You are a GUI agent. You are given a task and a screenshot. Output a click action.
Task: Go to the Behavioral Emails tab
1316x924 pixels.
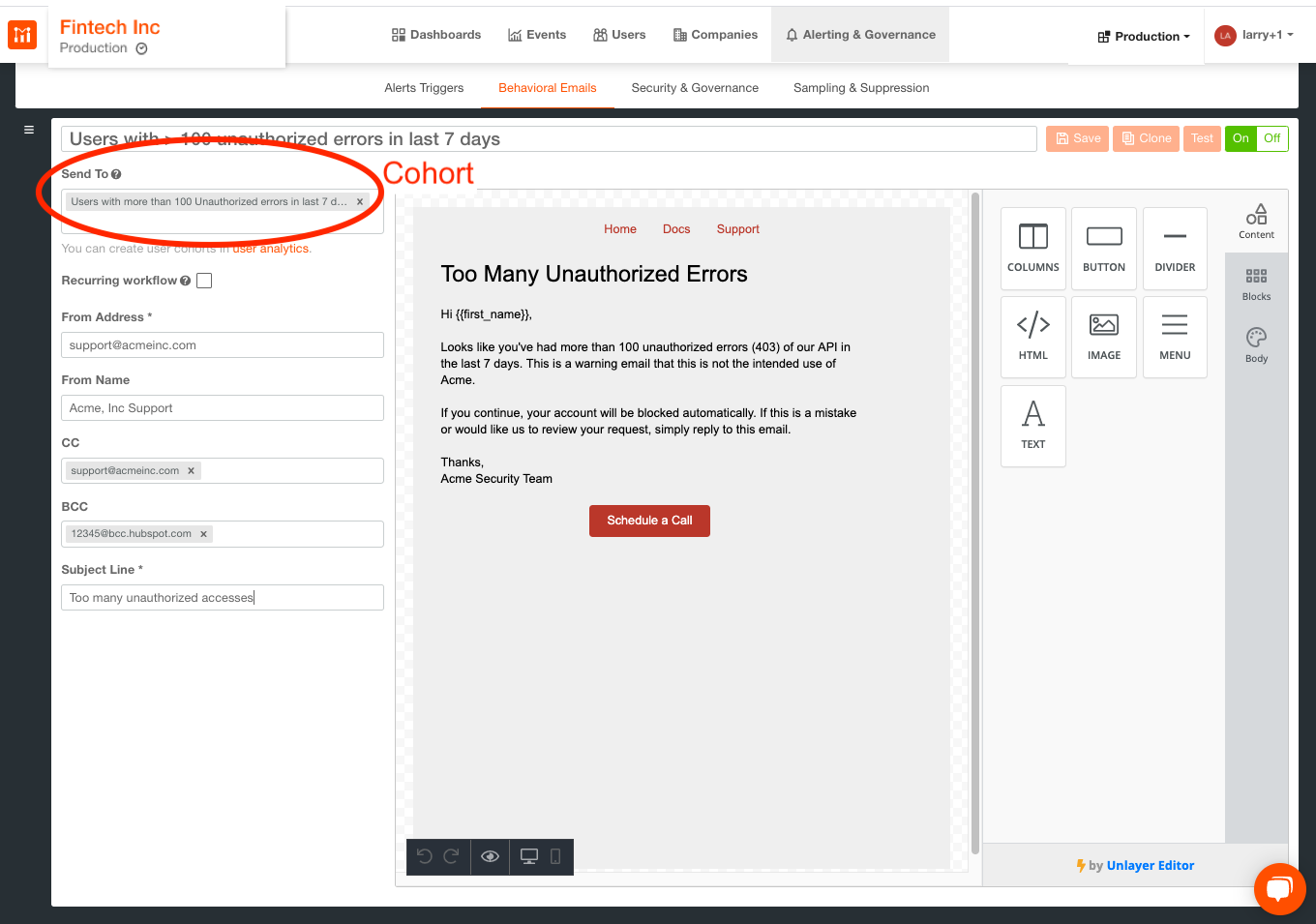click(x=548, y=88)
